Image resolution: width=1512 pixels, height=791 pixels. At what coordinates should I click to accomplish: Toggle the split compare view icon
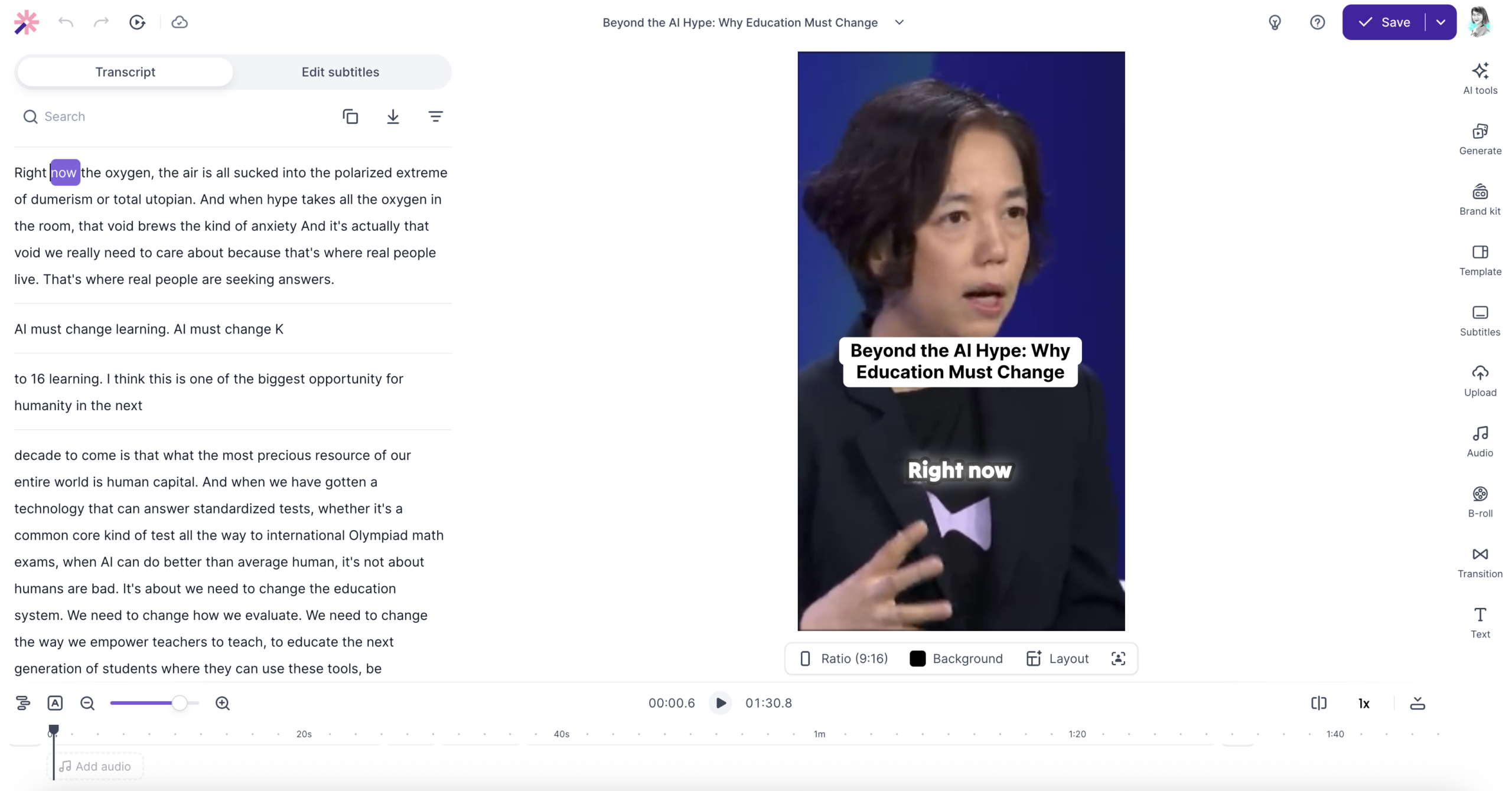pos(1318,703)
